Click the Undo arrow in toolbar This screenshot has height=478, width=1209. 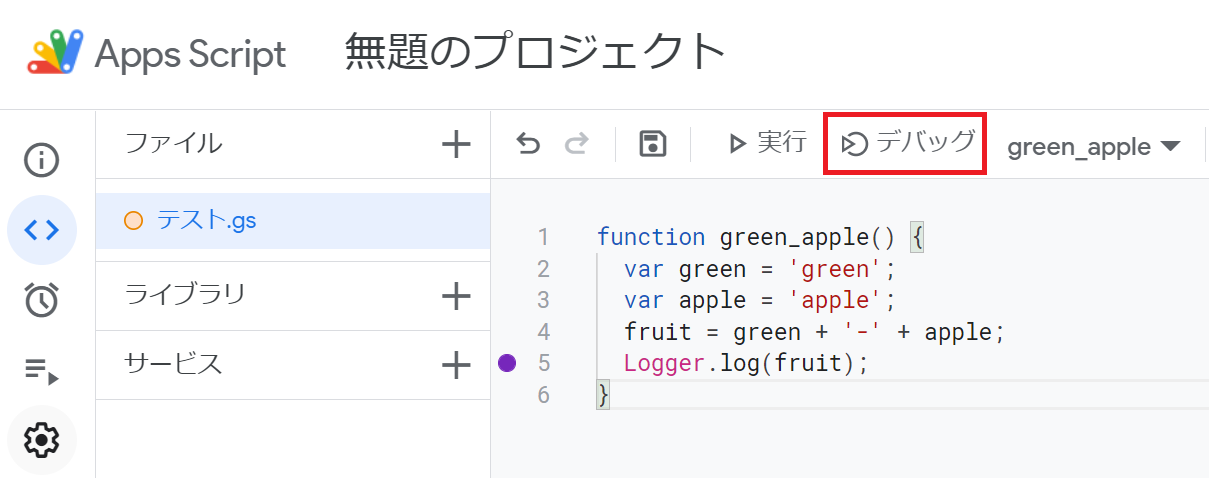point(528,145)
